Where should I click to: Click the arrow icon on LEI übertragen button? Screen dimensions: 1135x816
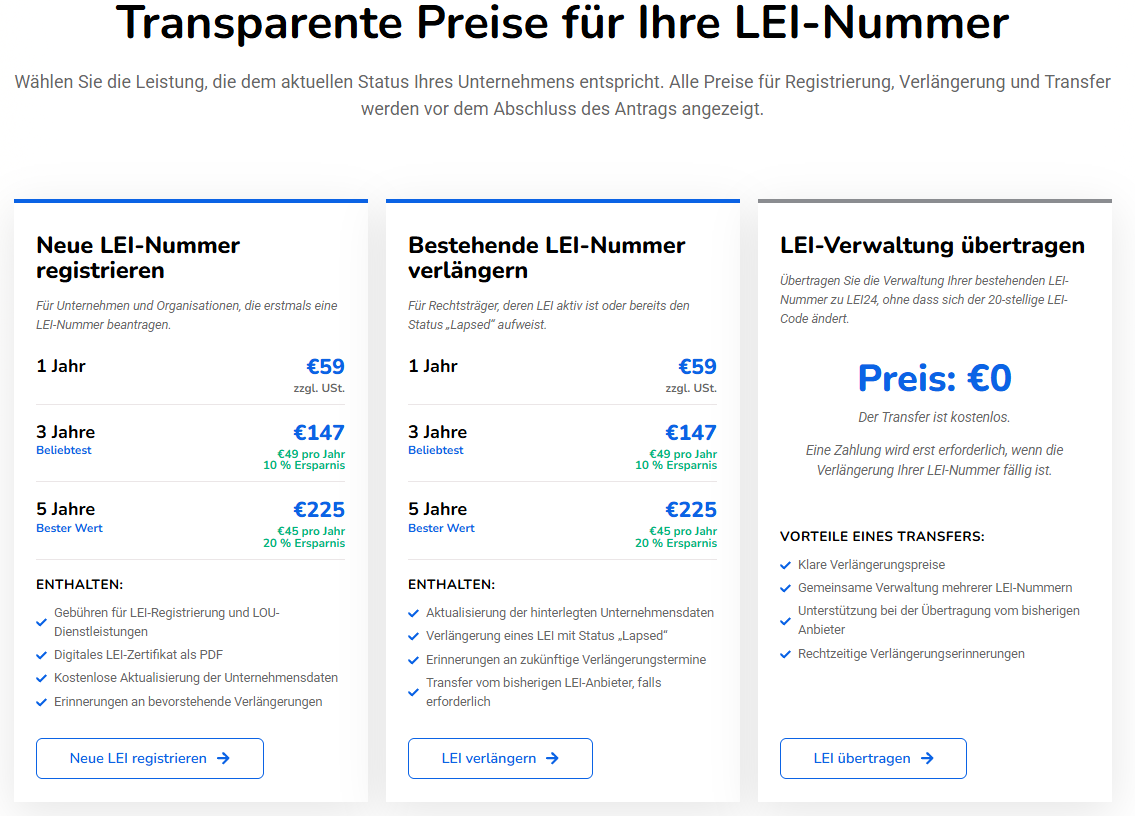[927, 758]
